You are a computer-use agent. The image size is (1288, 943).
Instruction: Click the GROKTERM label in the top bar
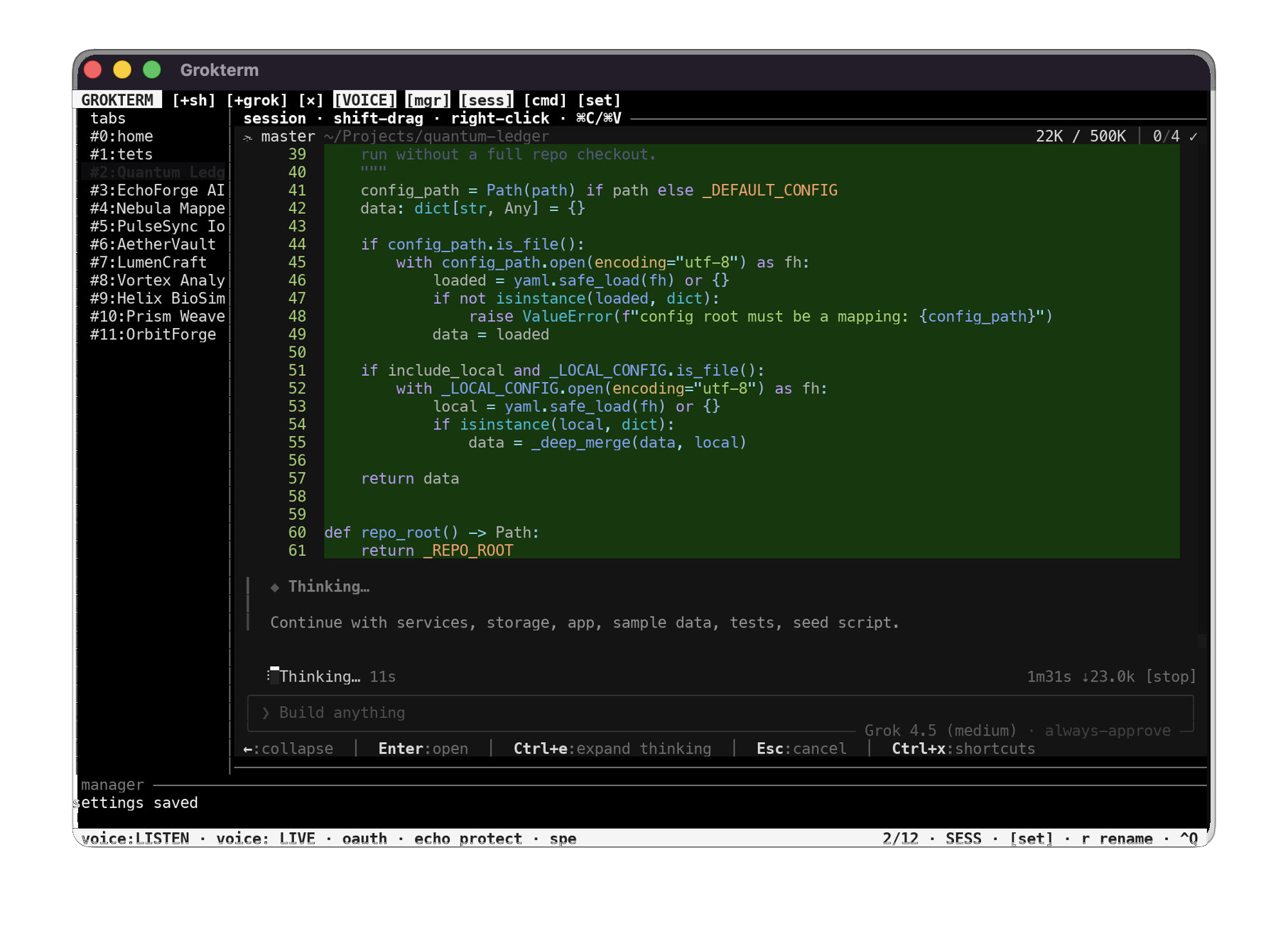[117, 100]
